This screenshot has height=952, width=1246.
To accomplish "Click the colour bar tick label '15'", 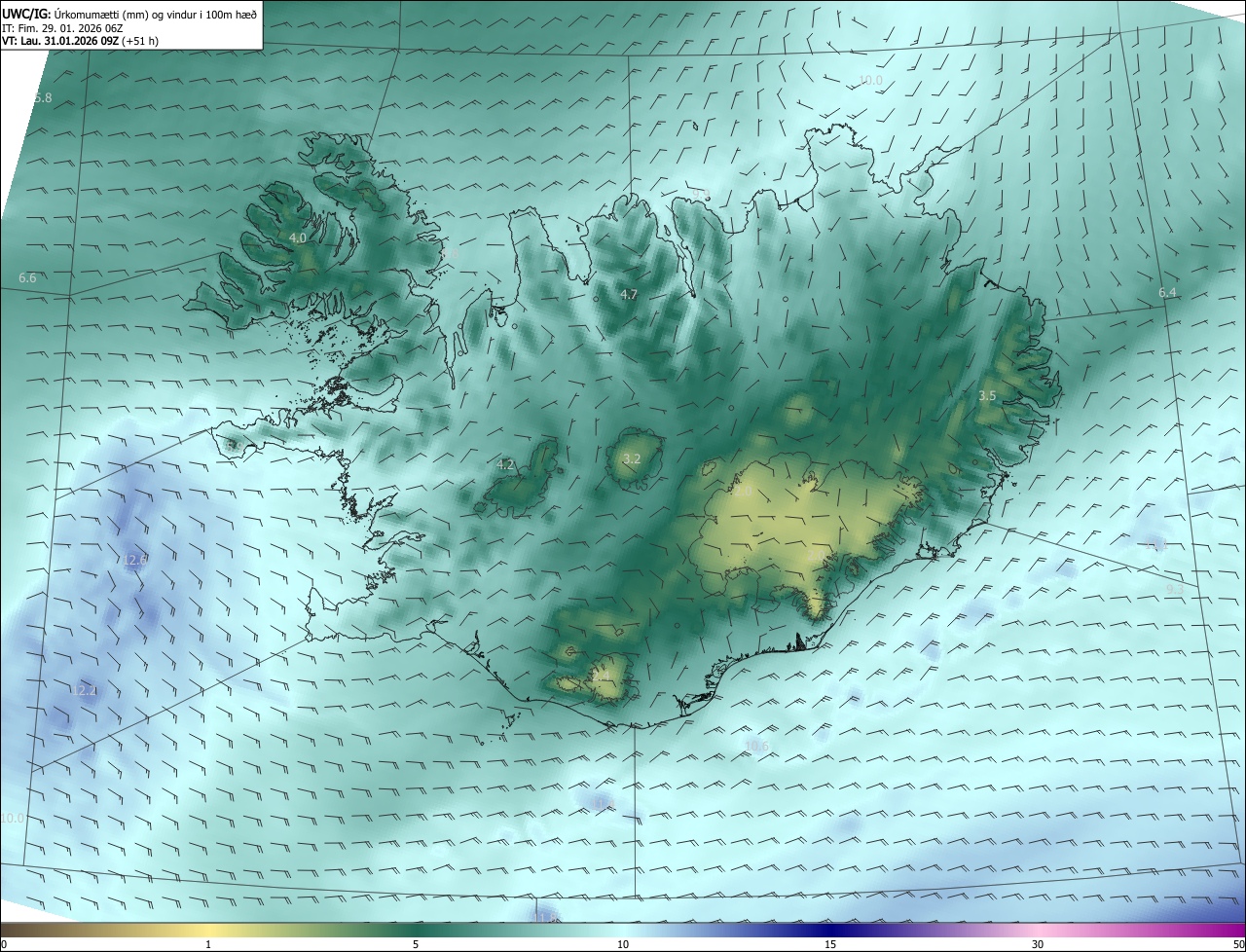I will coord(830,944).
